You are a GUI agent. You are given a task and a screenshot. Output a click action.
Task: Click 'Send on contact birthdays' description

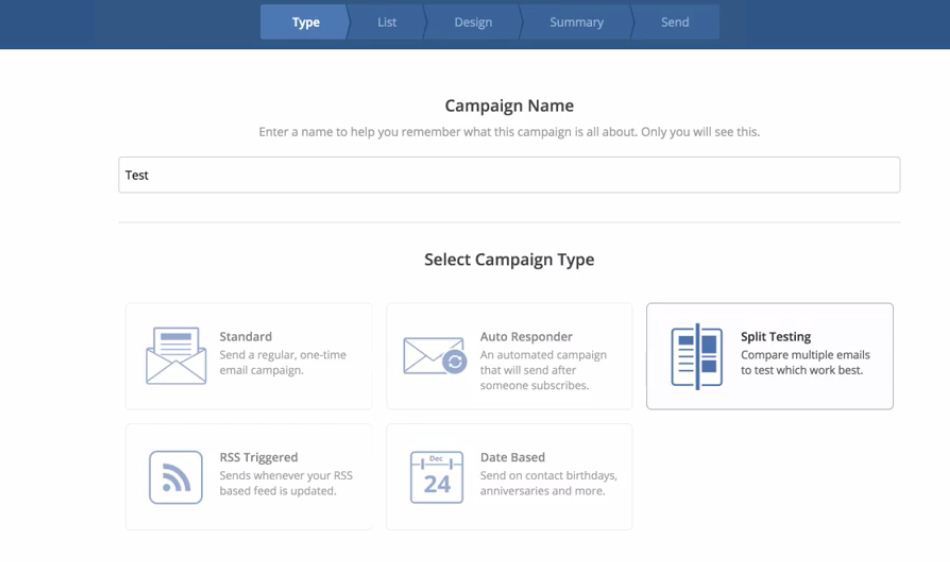[549, 483]
